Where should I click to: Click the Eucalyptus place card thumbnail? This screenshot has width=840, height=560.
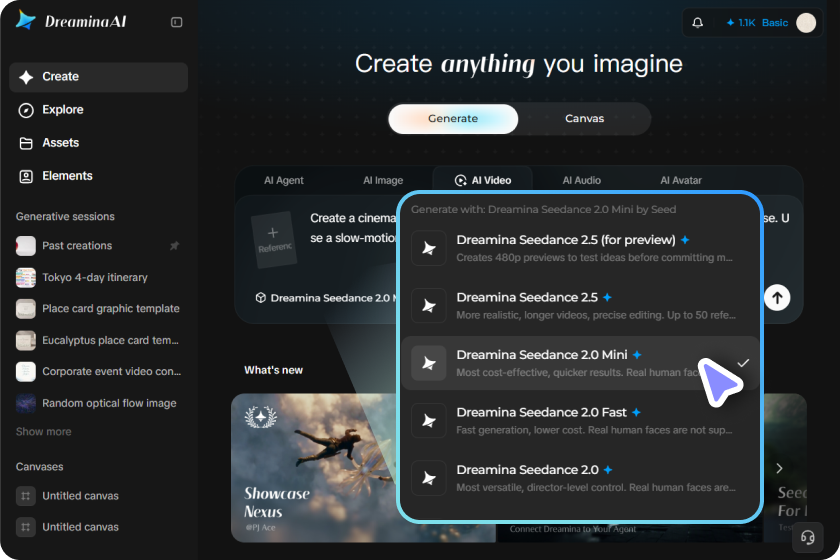[26, 340]
